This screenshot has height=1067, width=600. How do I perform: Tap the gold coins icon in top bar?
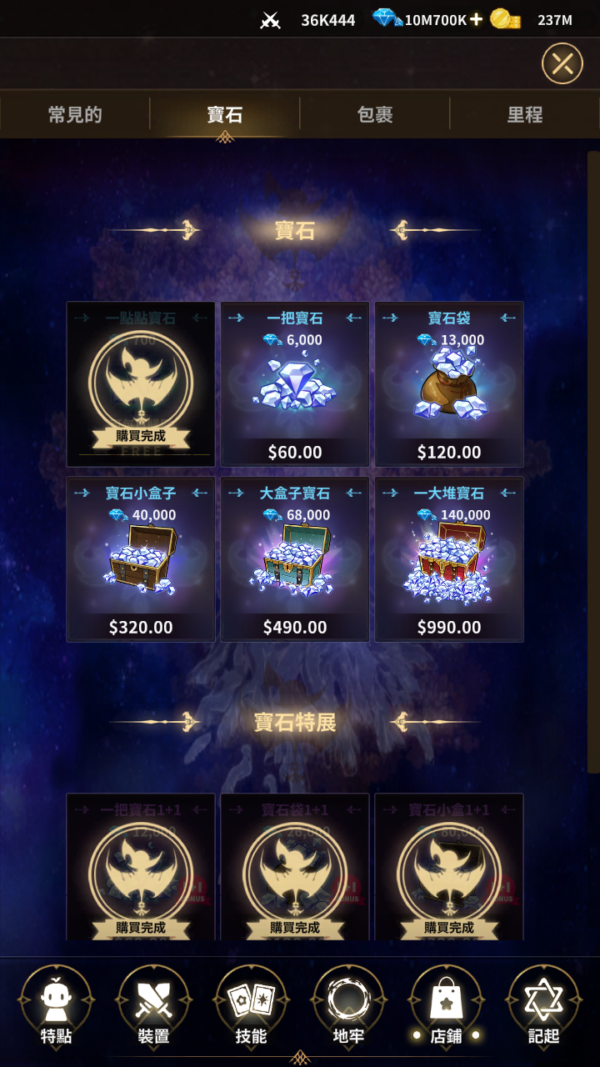point(505,19)
